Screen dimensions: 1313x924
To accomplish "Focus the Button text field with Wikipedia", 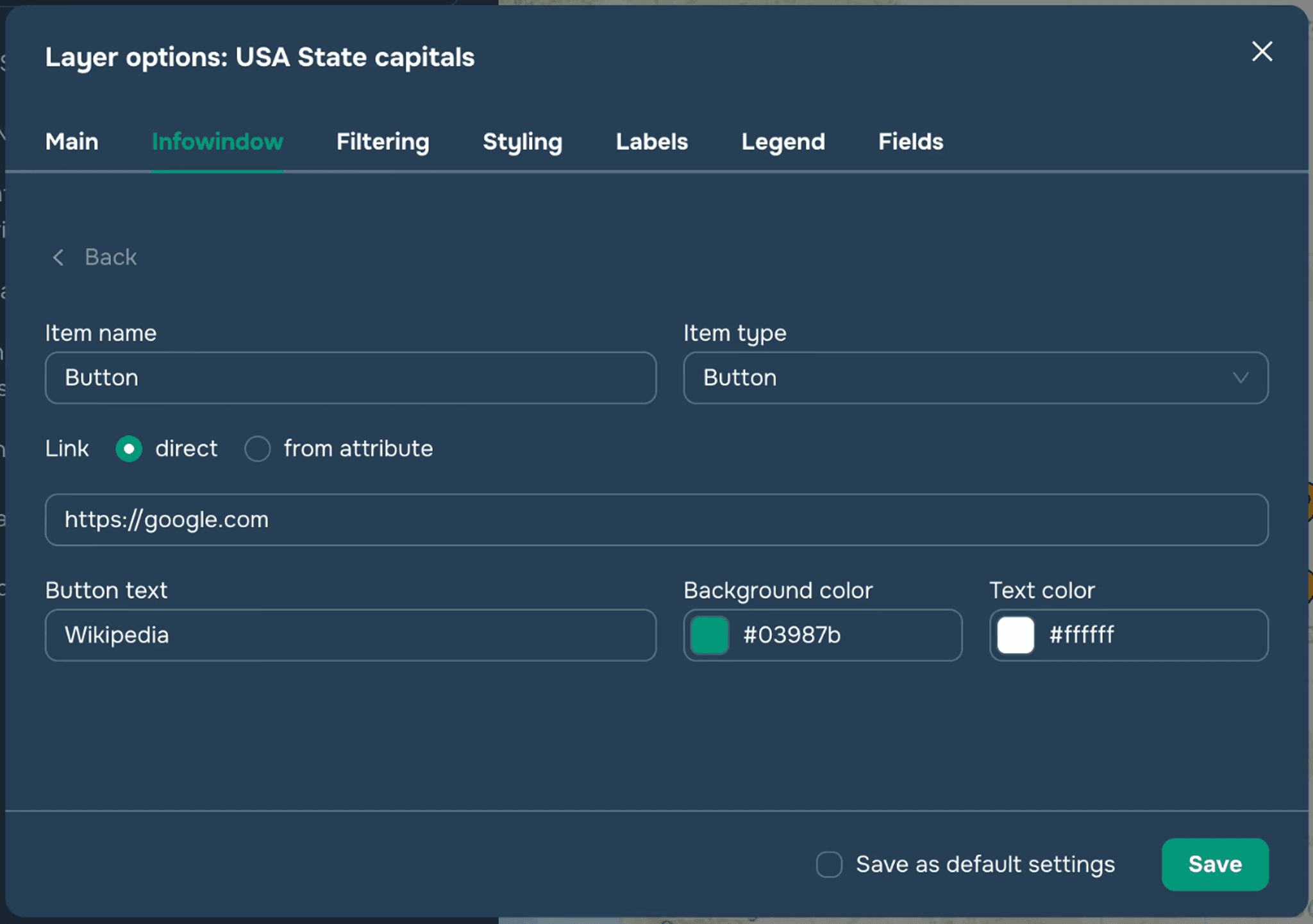I will (x=350, y=635).
